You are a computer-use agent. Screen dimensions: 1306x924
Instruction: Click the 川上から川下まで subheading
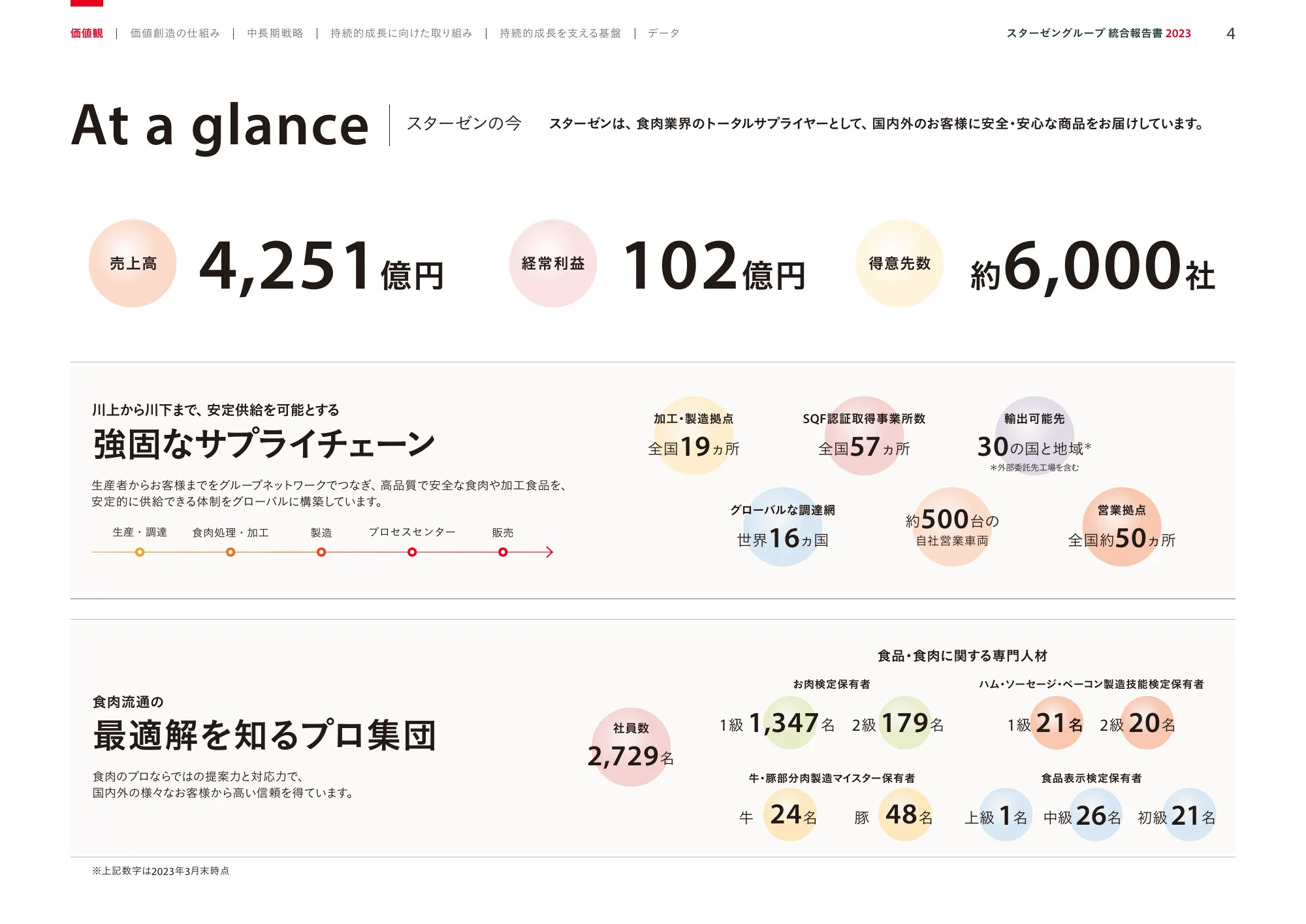215,410
